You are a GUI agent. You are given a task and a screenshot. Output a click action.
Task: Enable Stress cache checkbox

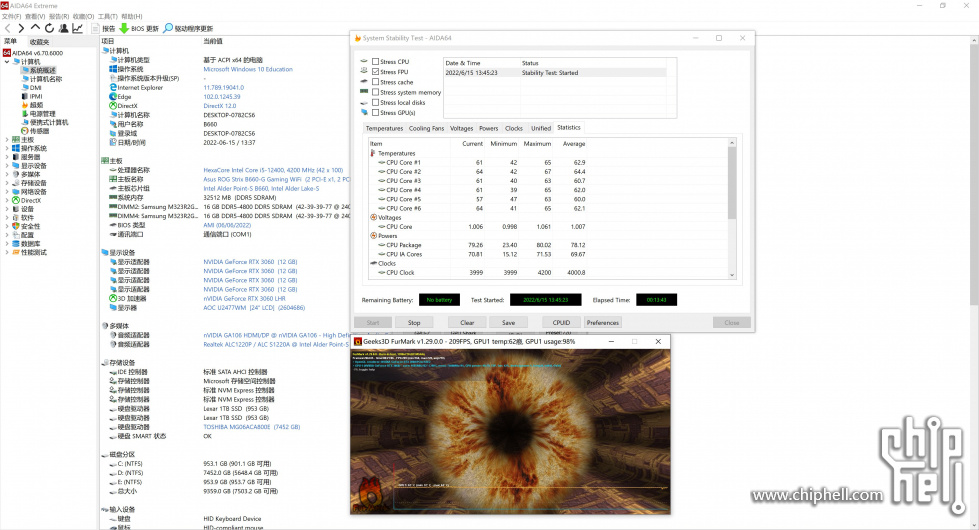375,82
